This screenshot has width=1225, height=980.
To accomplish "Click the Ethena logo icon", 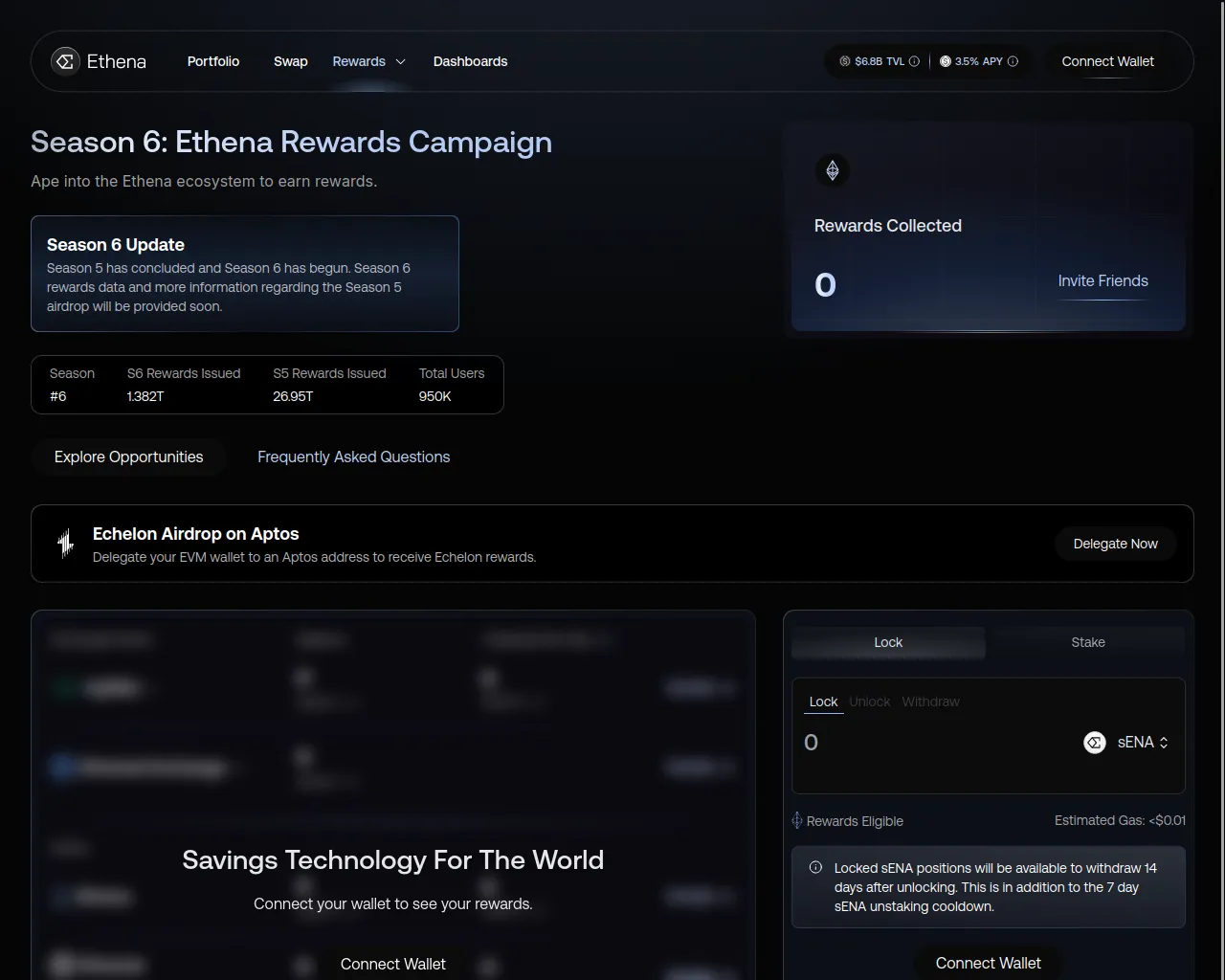I will tap(65, 61).
